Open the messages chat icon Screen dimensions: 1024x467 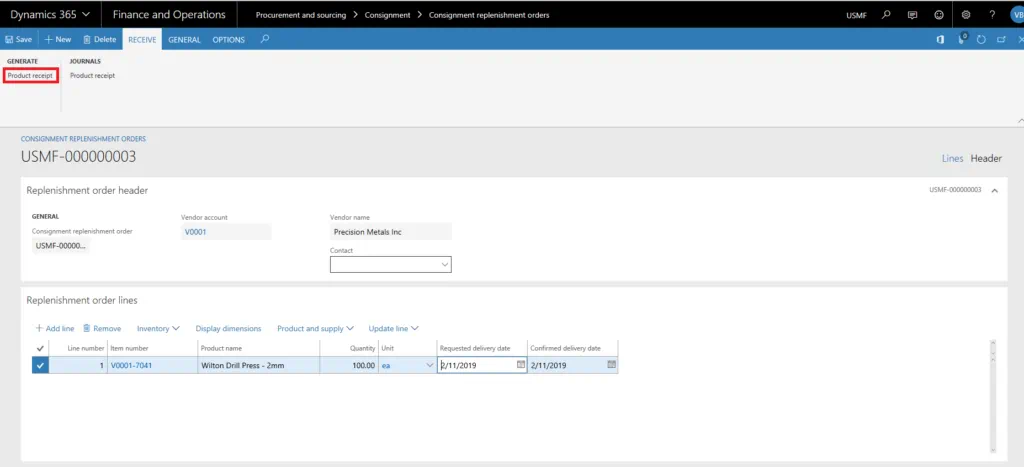[x=912, y=14]
